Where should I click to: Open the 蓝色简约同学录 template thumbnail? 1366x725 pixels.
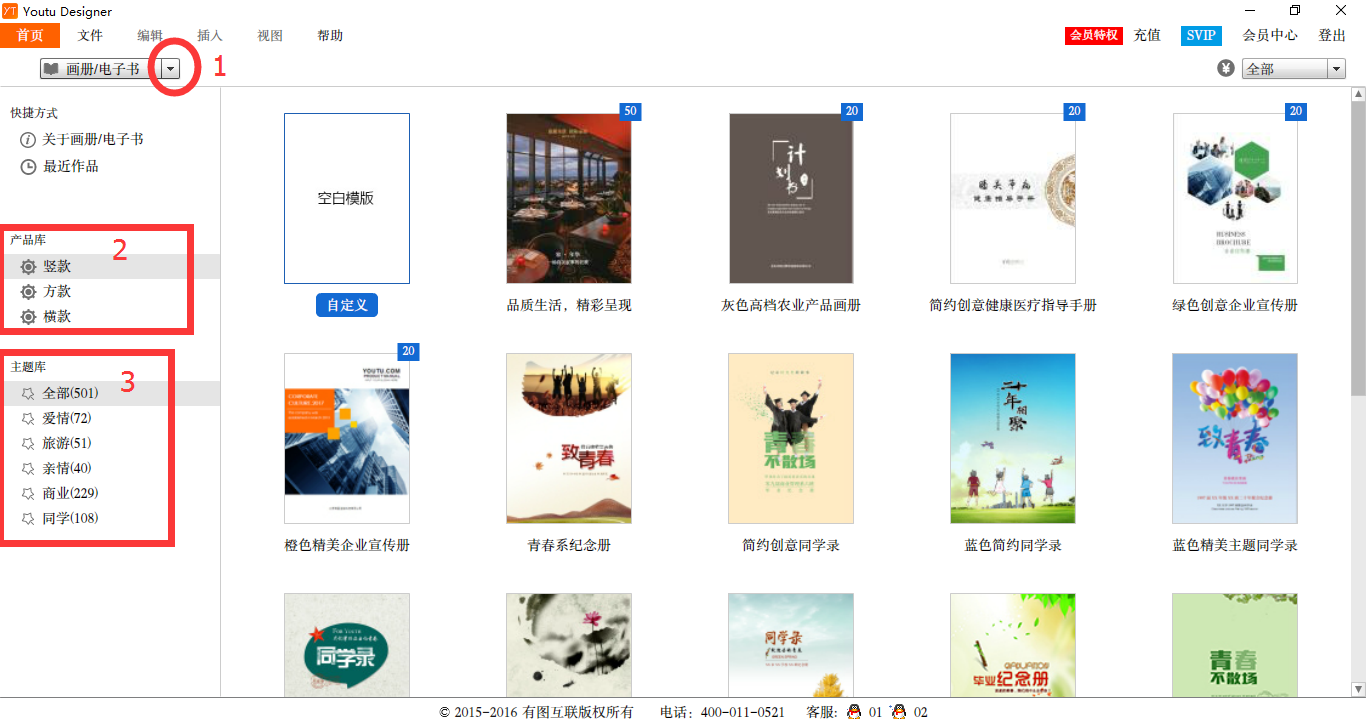(1013, 438)
